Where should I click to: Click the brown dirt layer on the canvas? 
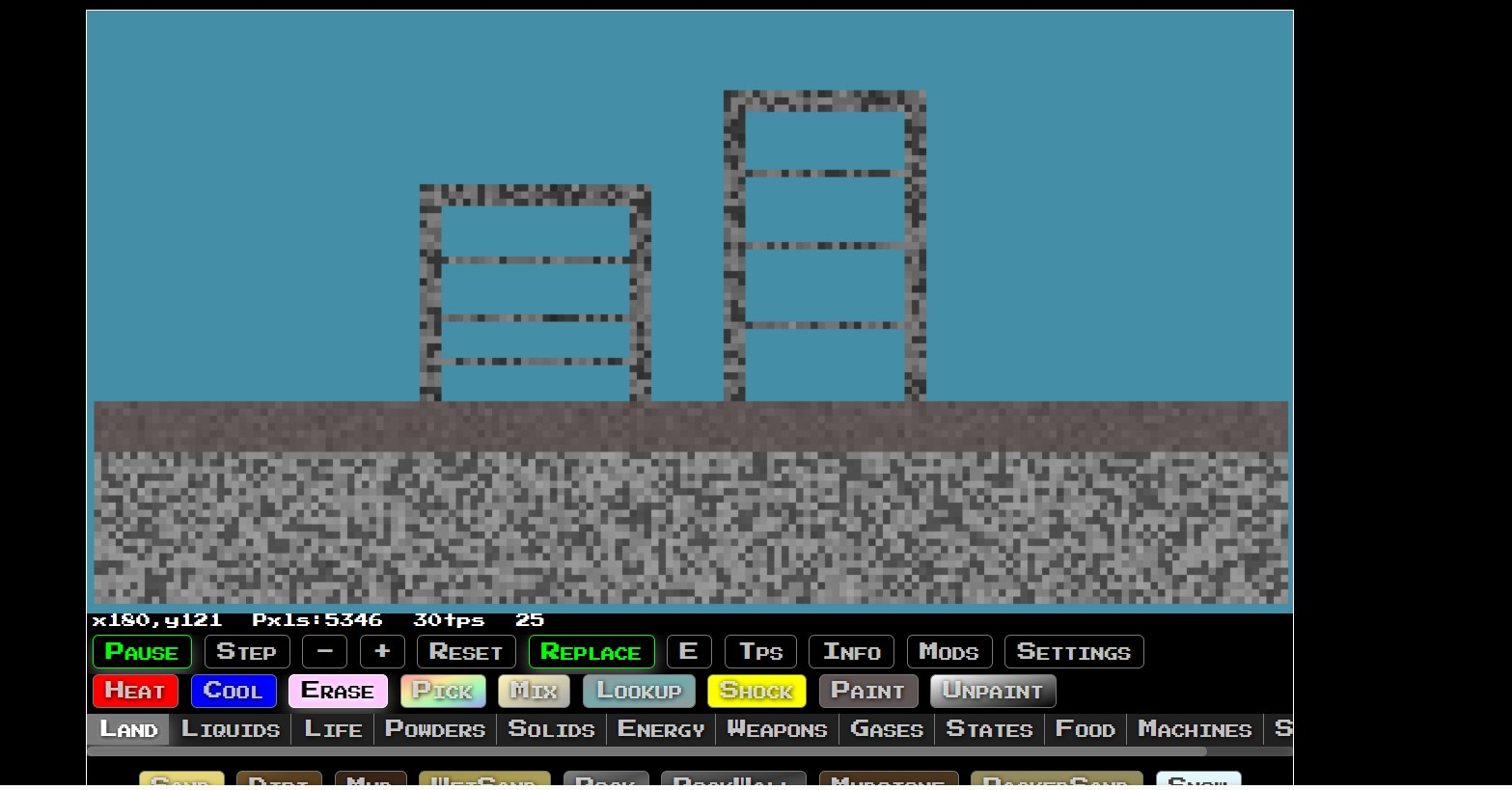[x=691, y=426]
